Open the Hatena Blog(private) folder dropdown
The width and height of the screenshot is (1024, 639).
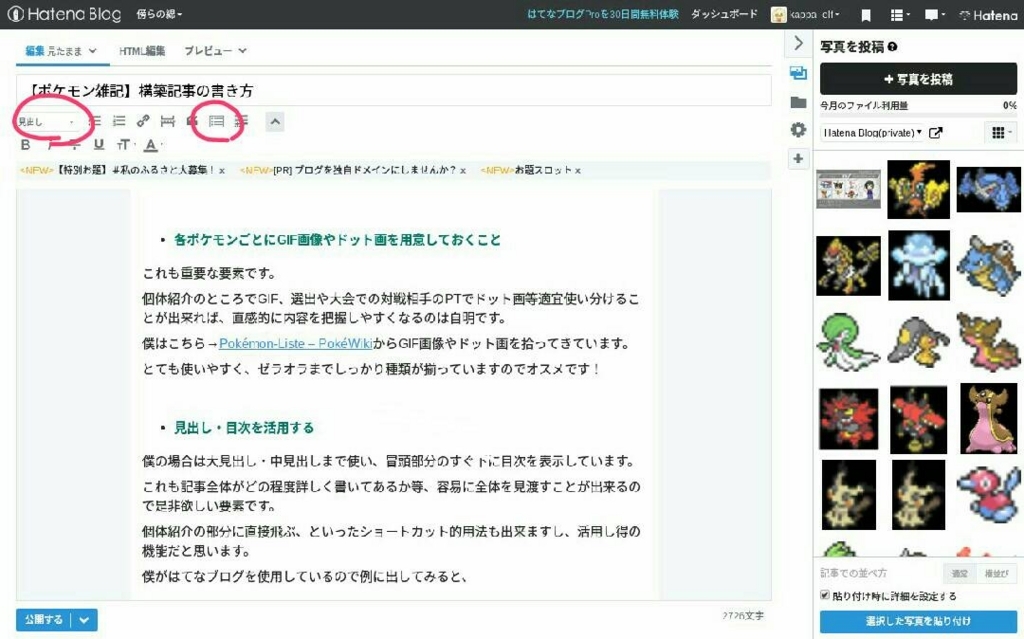(871, 132)
